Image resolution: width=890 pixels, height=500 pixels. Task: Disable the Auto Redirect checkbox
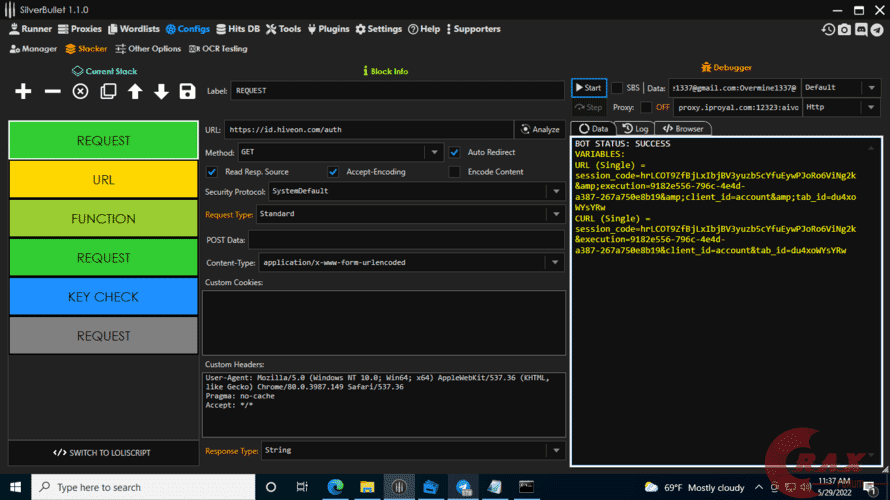(455, 152)
